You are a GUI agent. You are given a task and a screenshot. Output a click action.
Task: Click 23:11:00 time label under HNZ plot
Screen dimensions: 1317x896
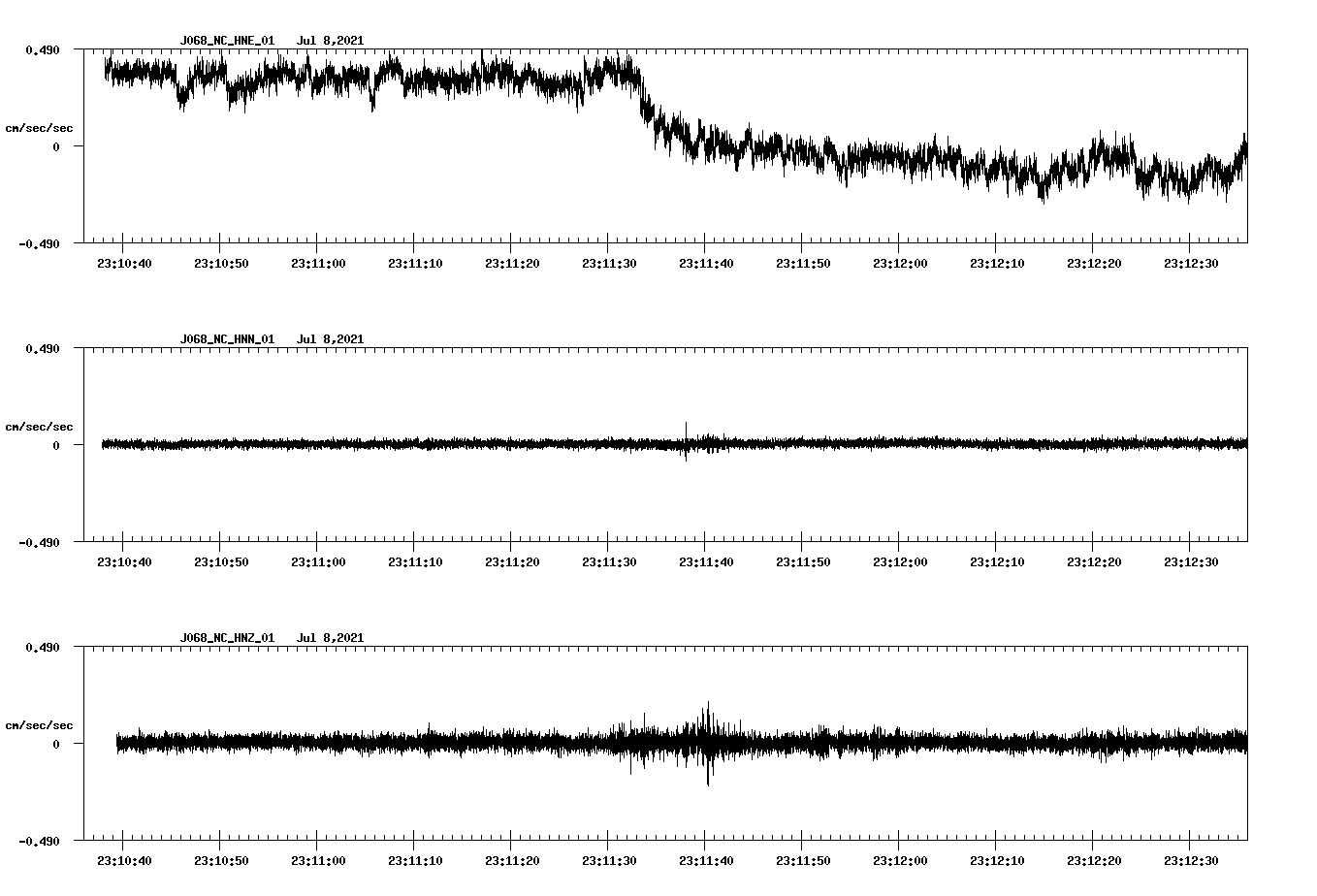pyautogui.click(x=318, y=861)
